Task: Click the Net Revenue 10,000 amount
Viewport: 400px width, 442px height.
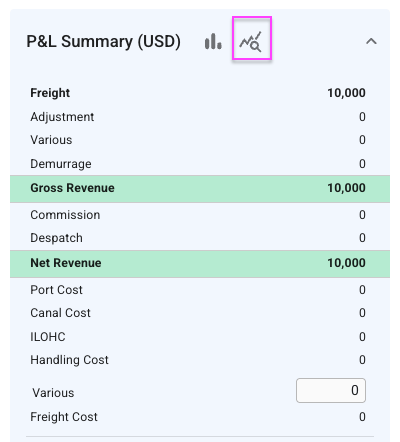Action: [x=346, y=263]
